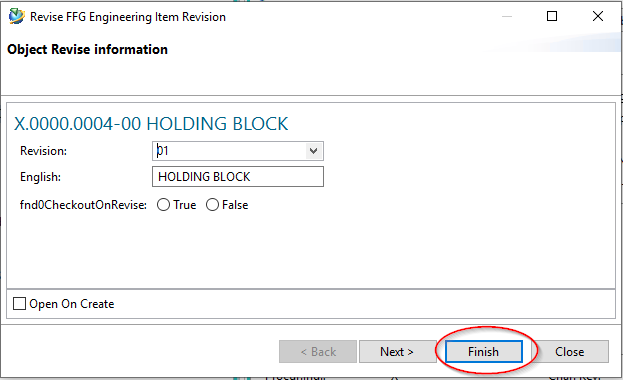
Task: Click the English: field label
Action: 41,176
